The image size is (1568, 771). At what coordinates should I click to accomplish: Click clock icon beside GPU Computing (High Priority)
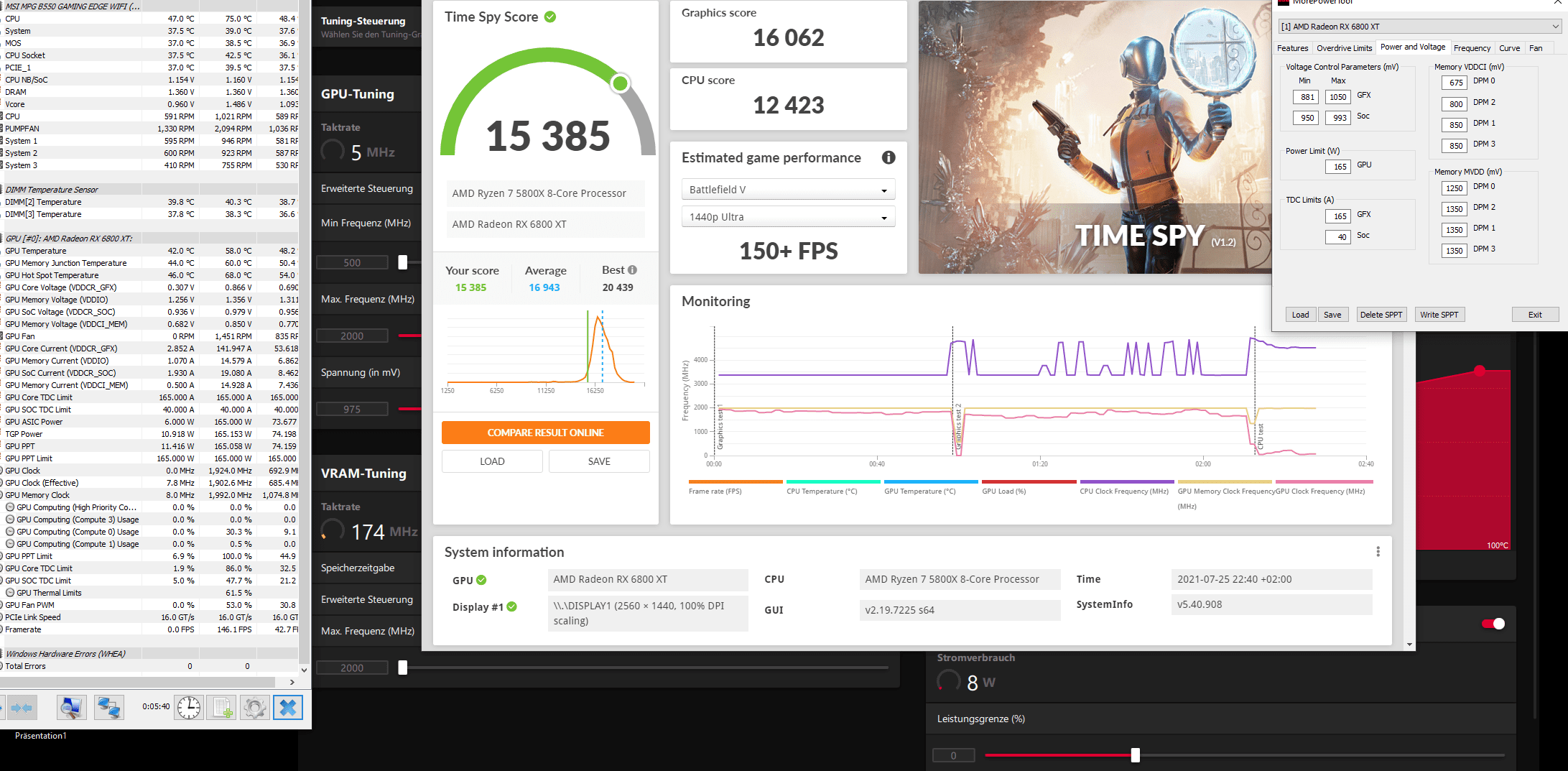click(10, 507)
